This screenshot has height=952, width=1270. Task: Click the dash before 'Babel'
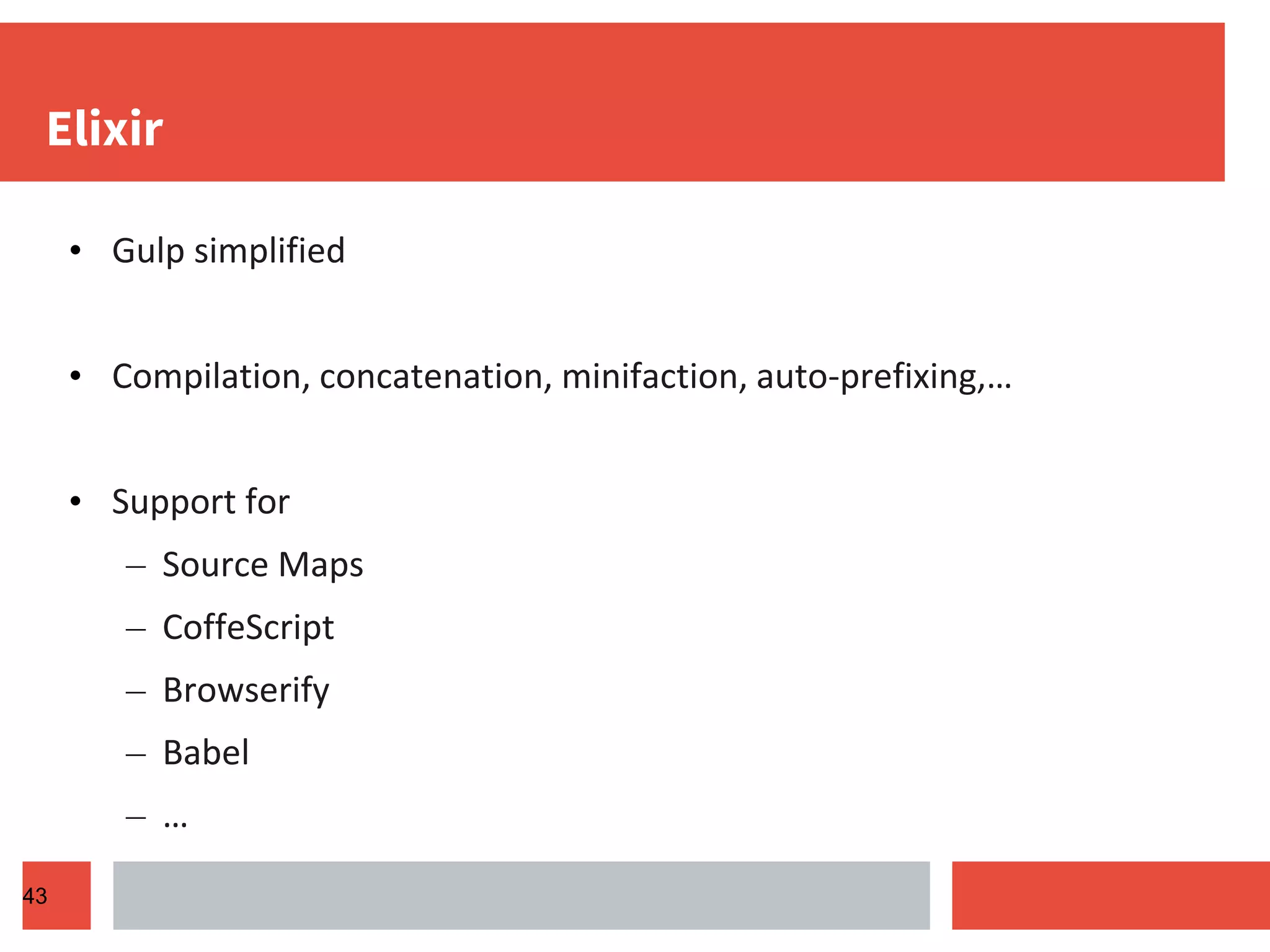point(135,755)
